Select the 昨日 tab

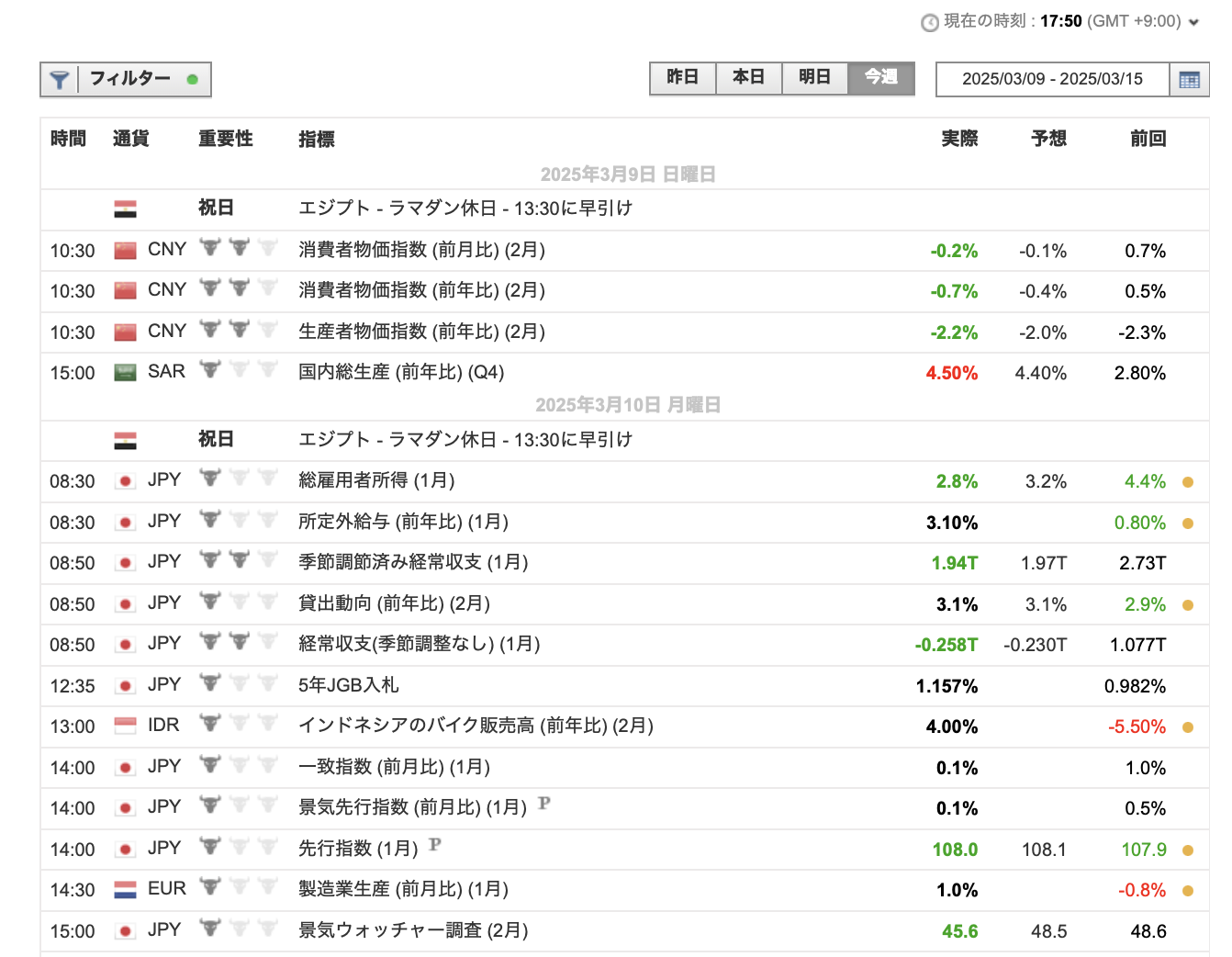682,77
